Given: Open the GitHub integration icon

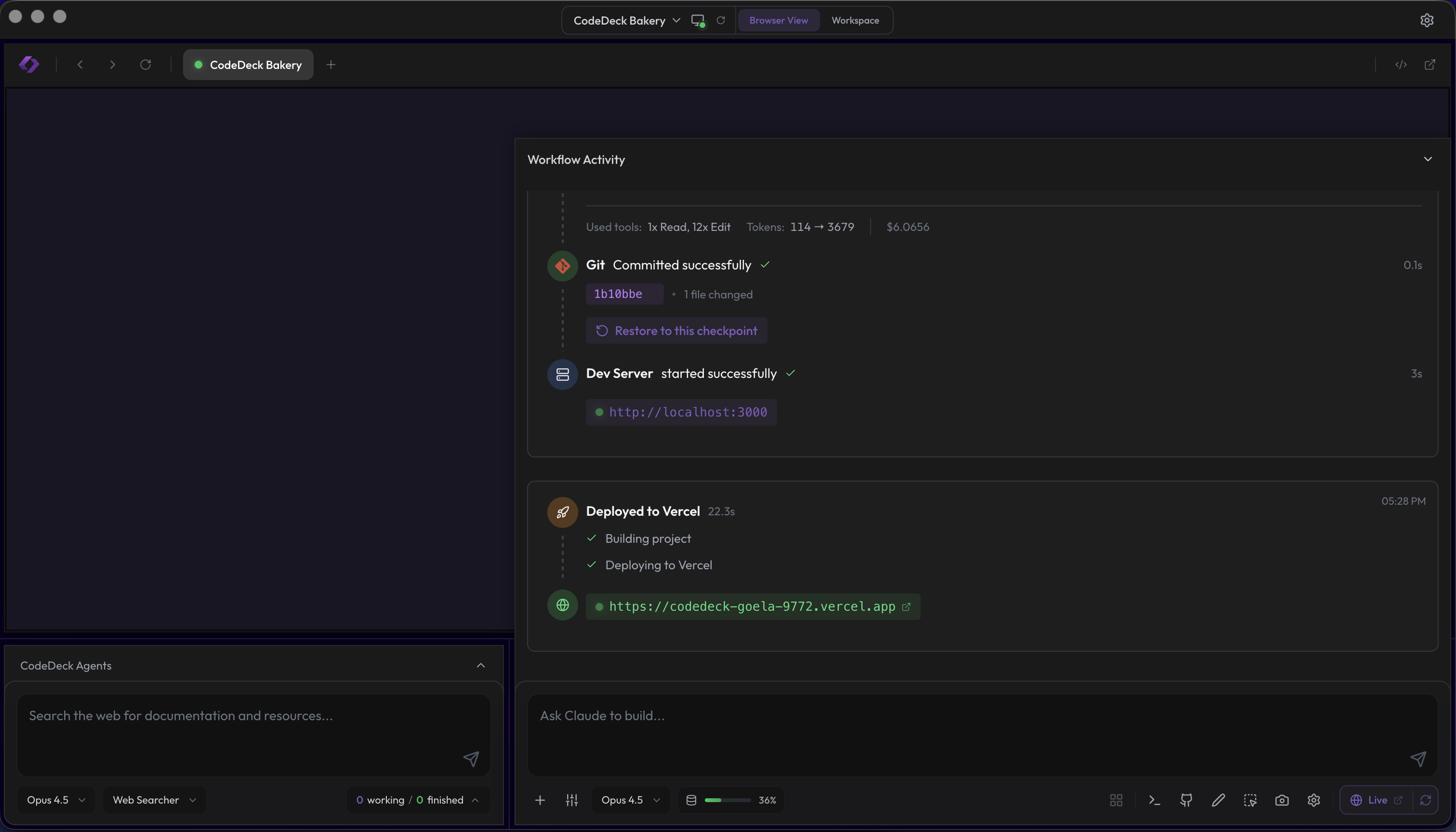Looking at the screenshot, I should [1185, 800].
